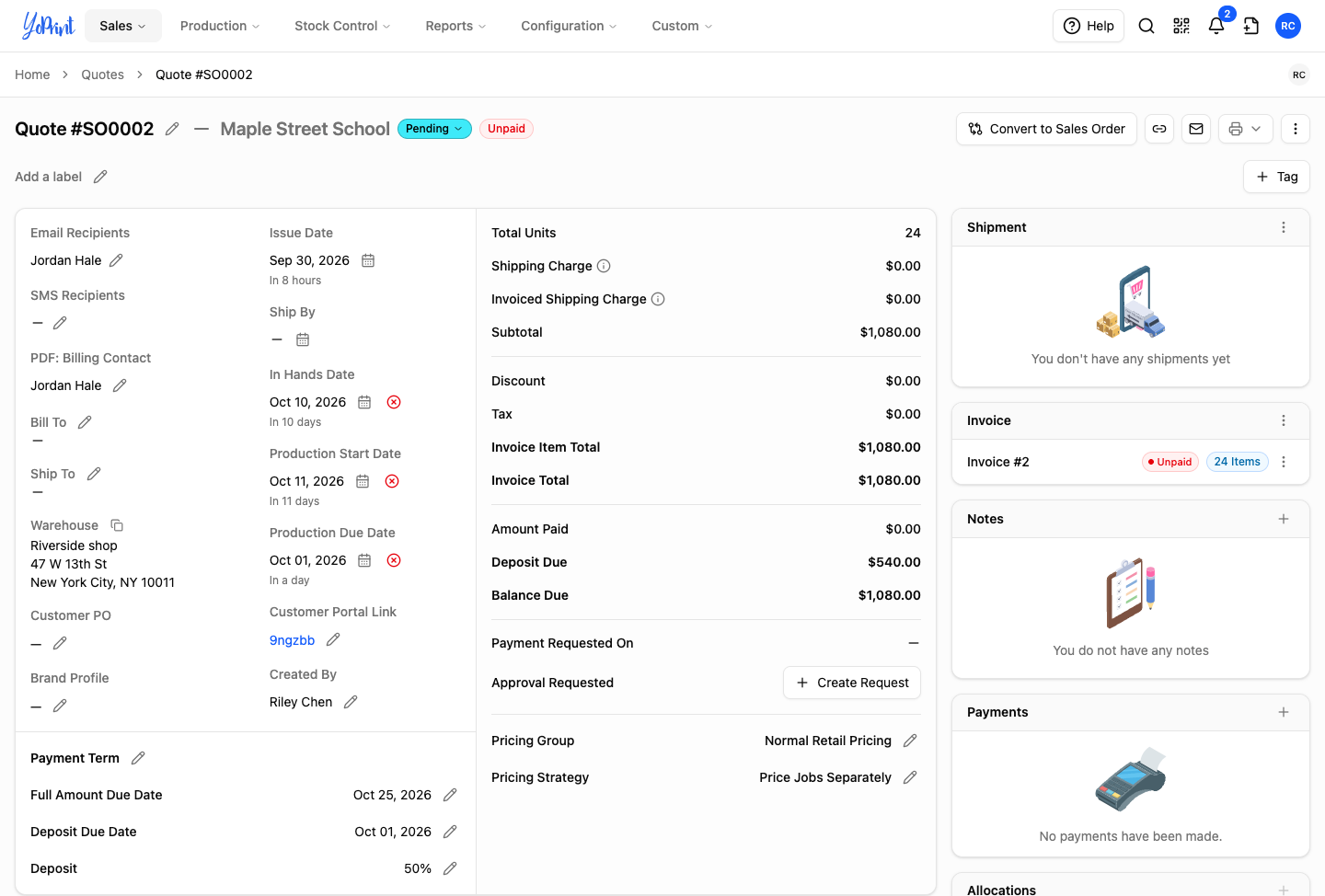This screenshot has width=1325, height=896.
Task: Click the Create Request button
Action: [x=852, y=683]
